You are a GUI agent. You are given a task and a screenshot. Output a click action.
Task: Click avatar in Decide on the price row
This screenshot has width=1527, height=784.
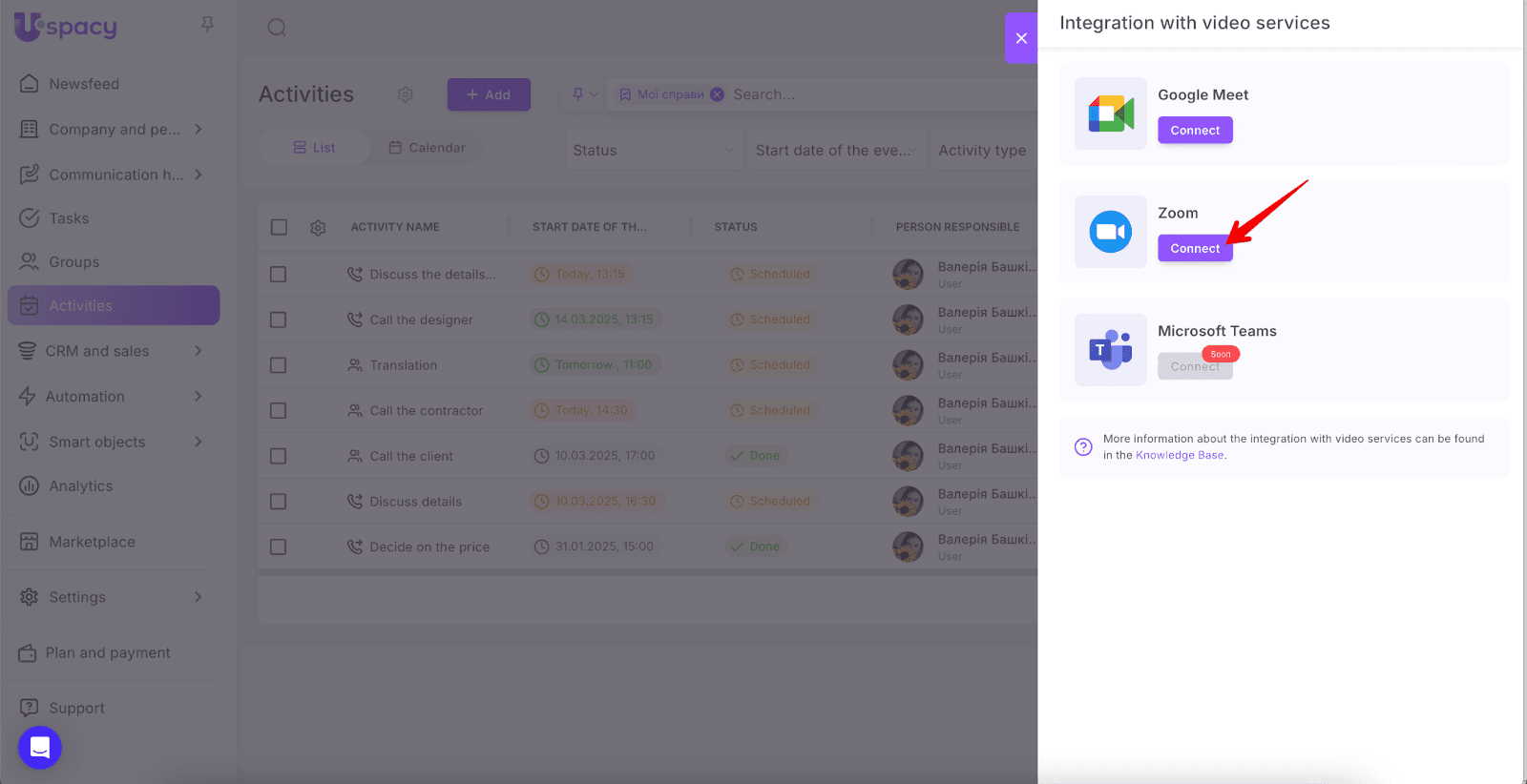coord(908,547)
